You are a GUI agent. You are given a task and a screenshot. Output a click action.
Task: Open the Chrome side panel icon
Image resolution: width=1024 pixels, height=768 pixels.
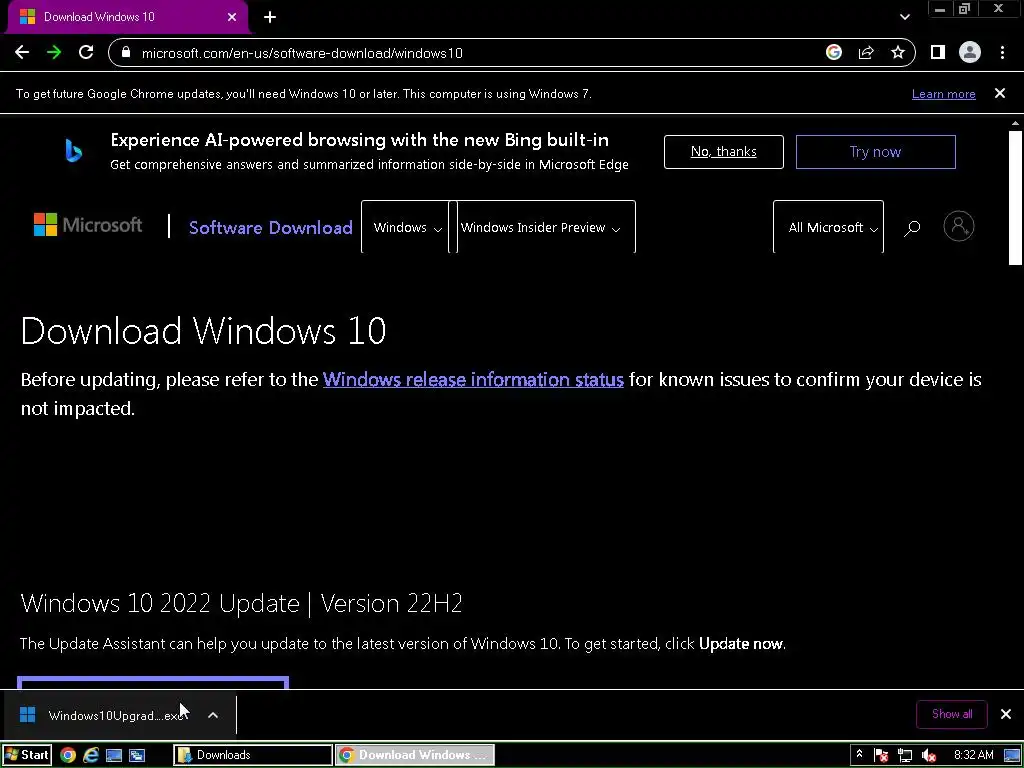pyautogui.click(x=938, y=53)
